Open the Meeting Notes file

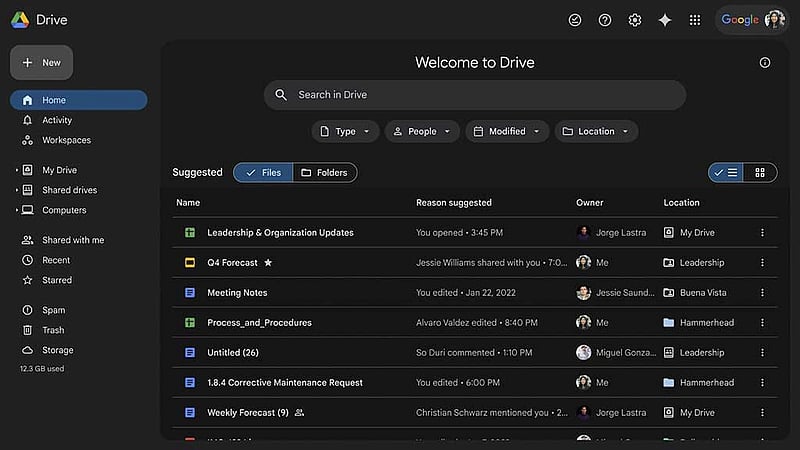237,293
